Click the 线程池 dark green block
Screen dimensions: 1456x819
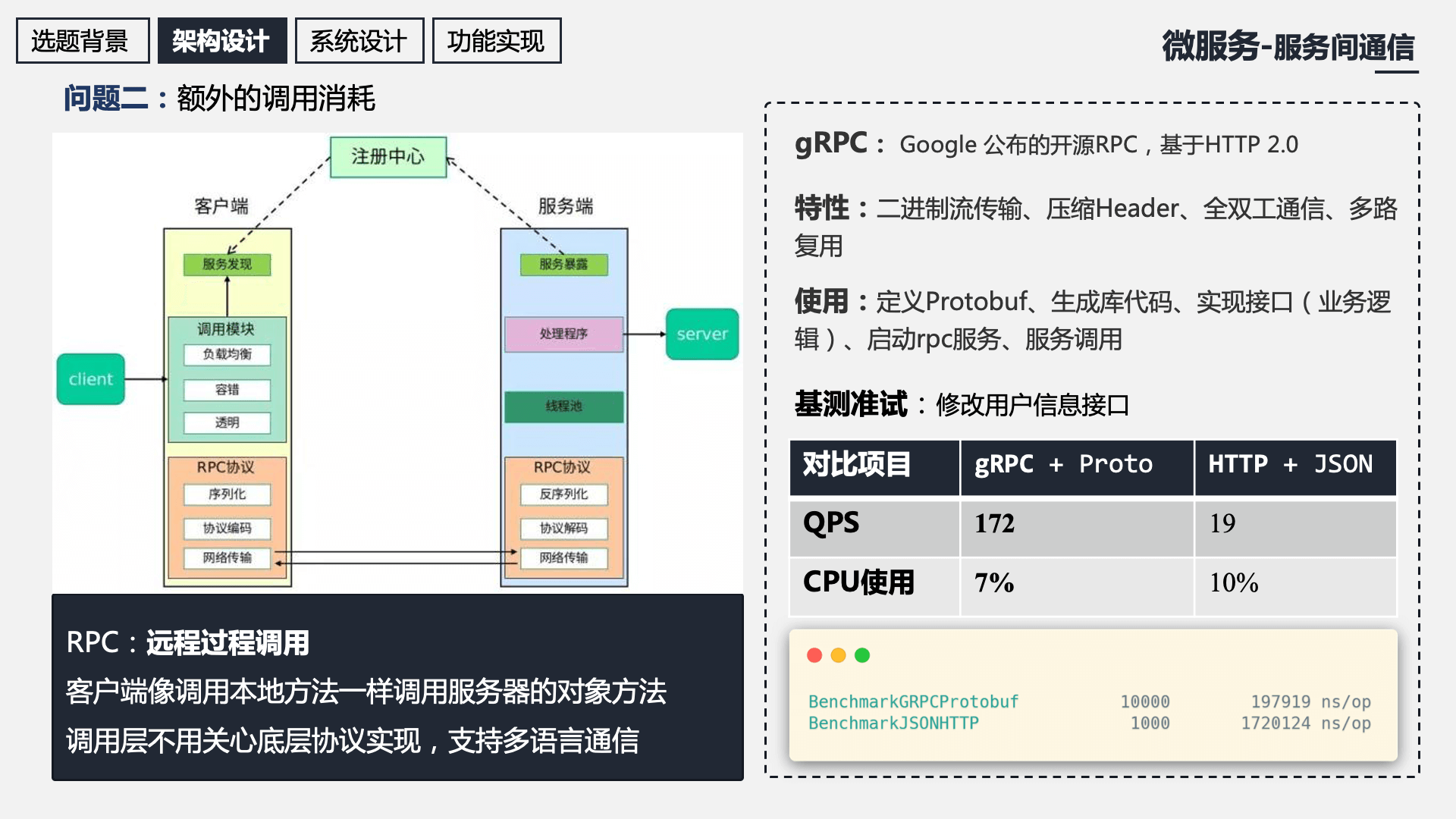pos(563,406)
